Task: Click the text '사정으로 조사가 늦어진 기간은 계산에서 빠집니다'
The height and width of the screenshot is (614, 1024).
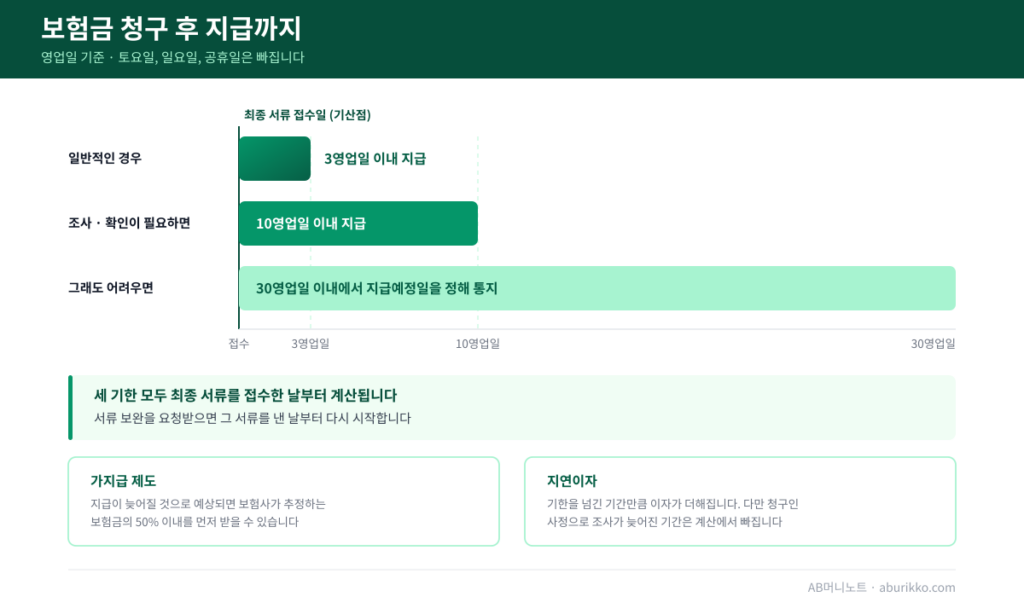Action: point(664,522)
